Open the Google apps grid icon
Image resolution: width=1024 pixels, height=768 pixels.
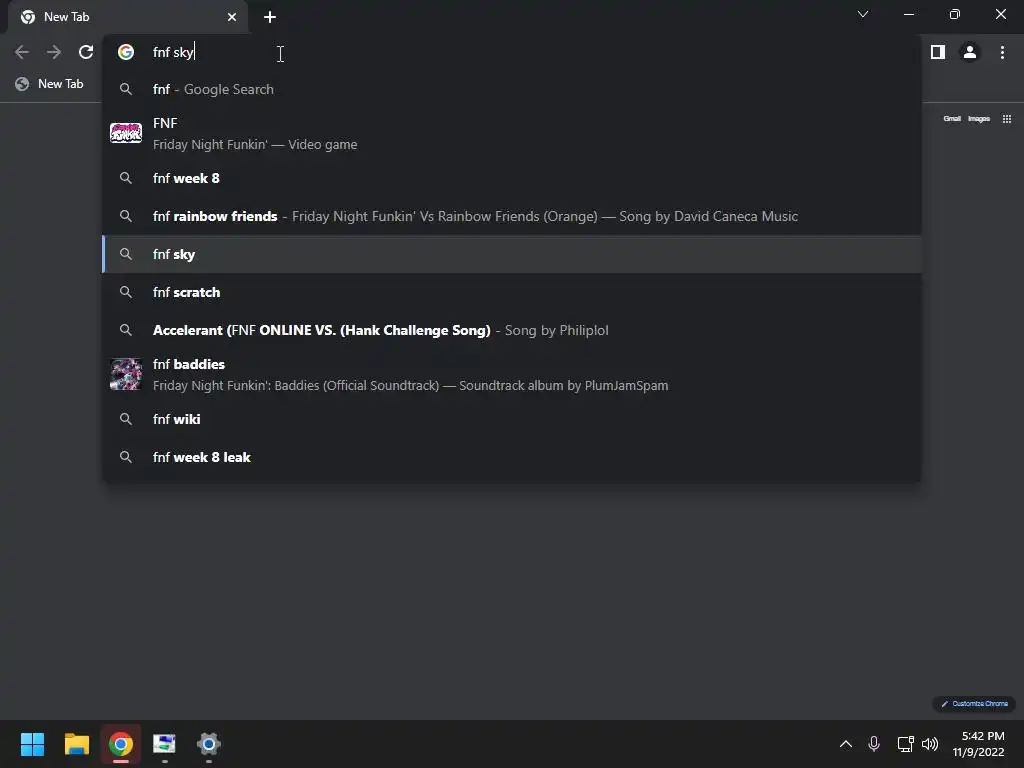1007,119
